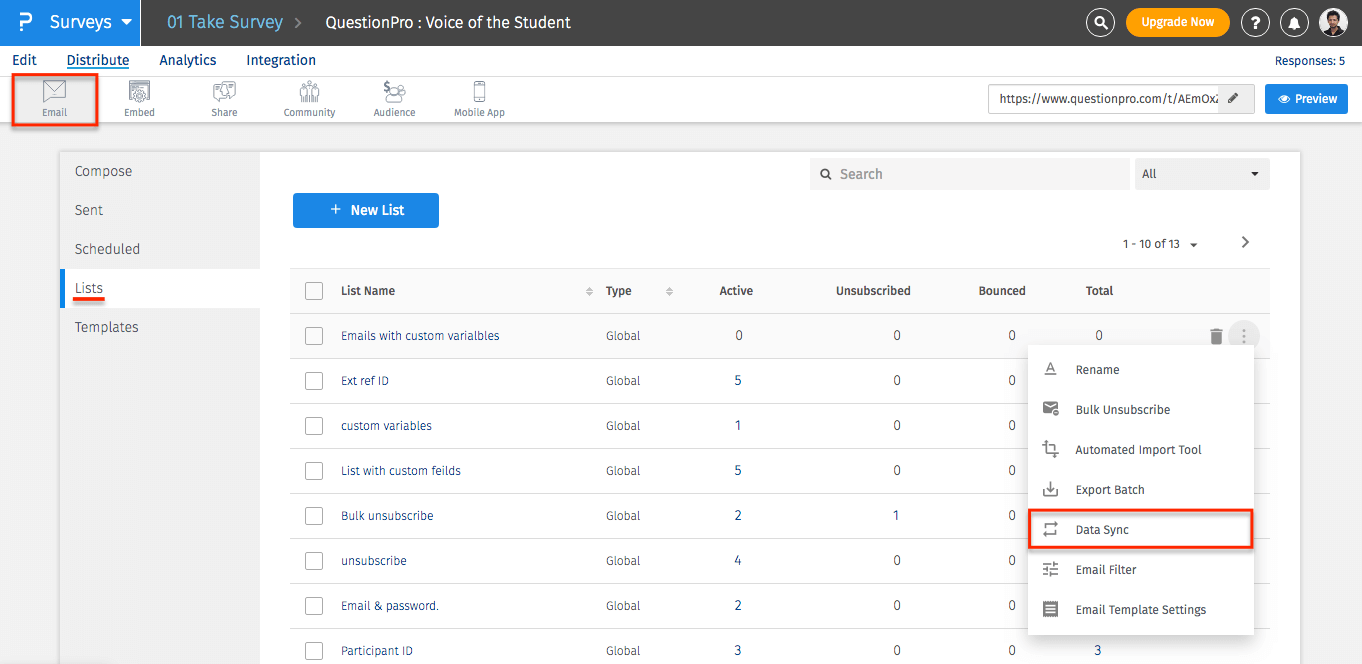Screen dimensions: 1362x664
Task: Expand the 1 - 10 of 13 pagination dropdown
Action: pos(1161,244)
